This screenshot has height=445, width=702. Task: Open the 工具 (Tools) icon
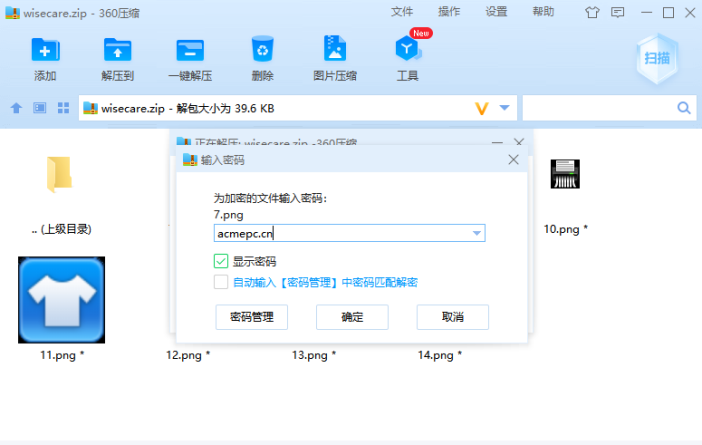point(407,48)
